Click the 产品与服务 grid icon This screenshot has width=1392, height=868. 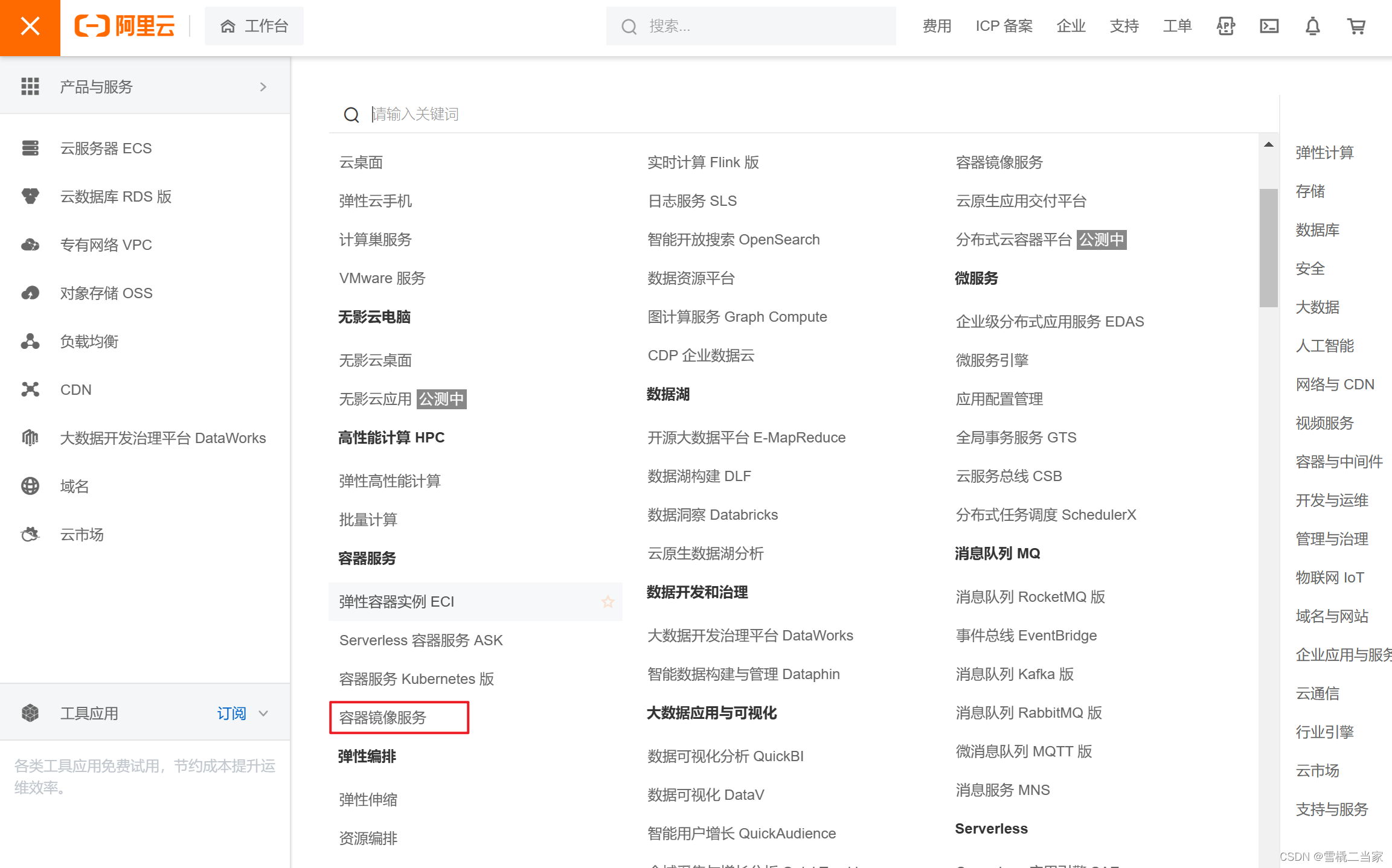click(30, 86)
